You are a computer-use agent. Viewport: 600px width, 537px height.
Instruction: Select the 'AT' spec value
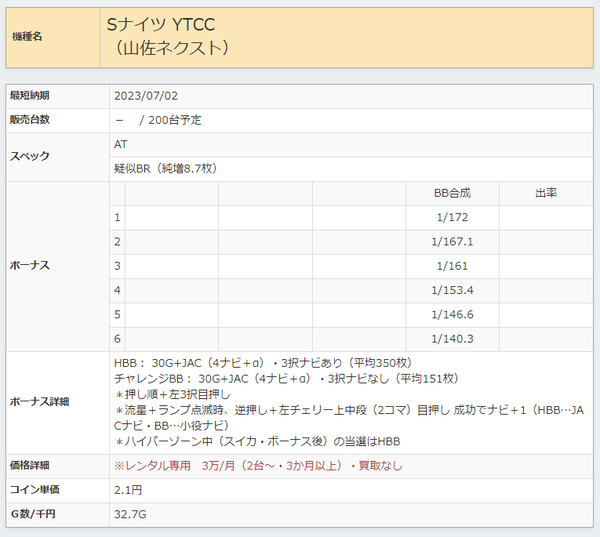(x=121, y=144)
